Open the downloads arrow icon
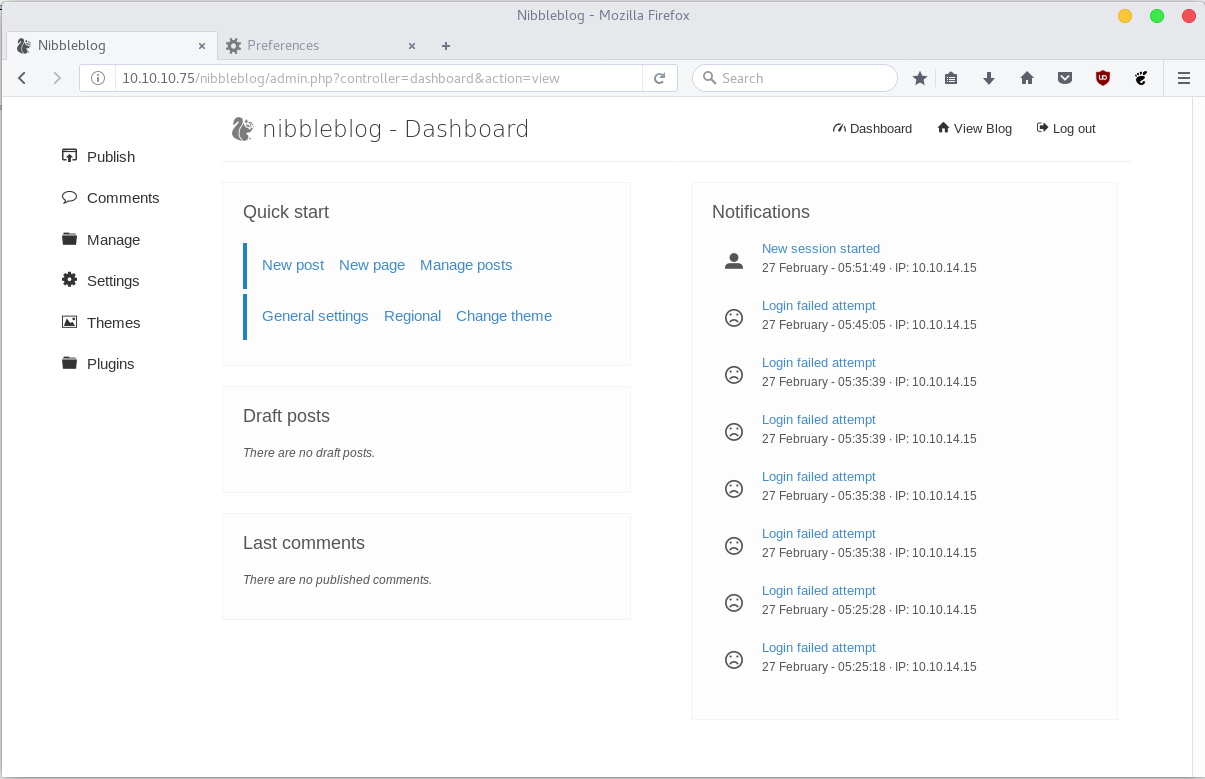 [989, 78]
